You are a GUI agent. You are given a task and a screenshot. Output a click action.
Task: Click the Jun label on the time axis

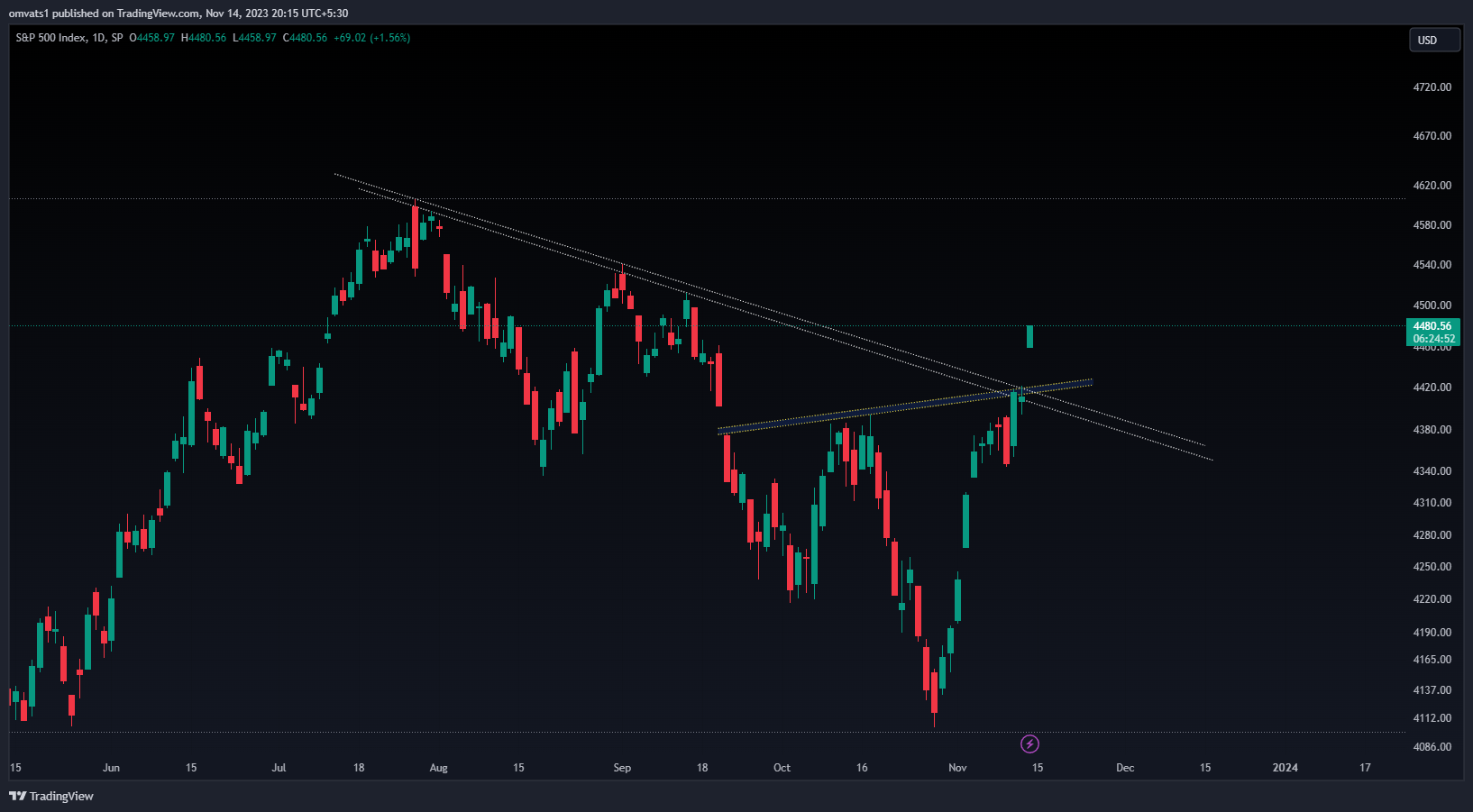[111, 768]
